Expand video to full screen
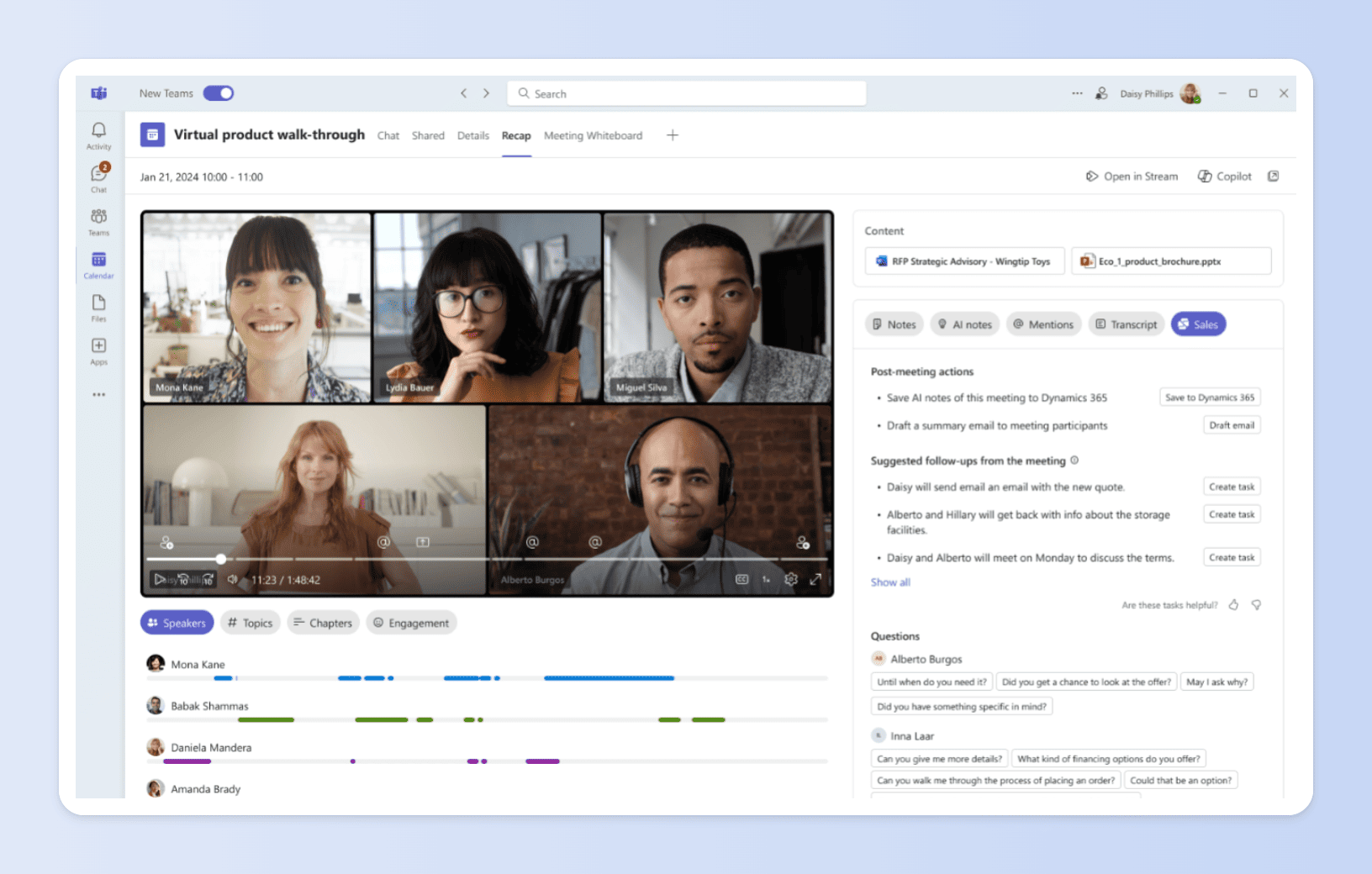 point(815,579)
